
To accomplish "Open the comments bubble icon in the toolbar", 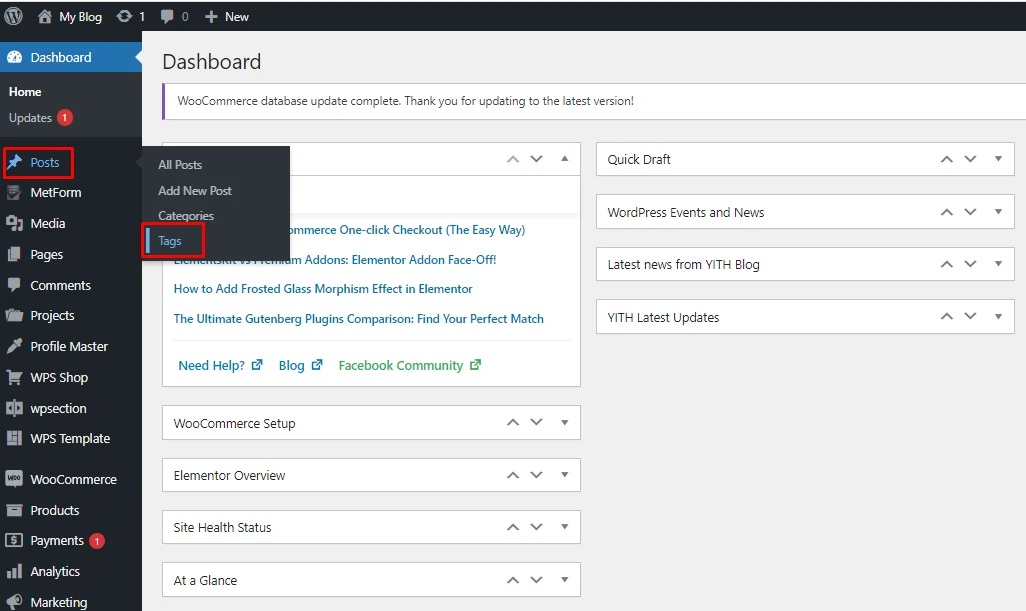I will (x=167, y=17).
